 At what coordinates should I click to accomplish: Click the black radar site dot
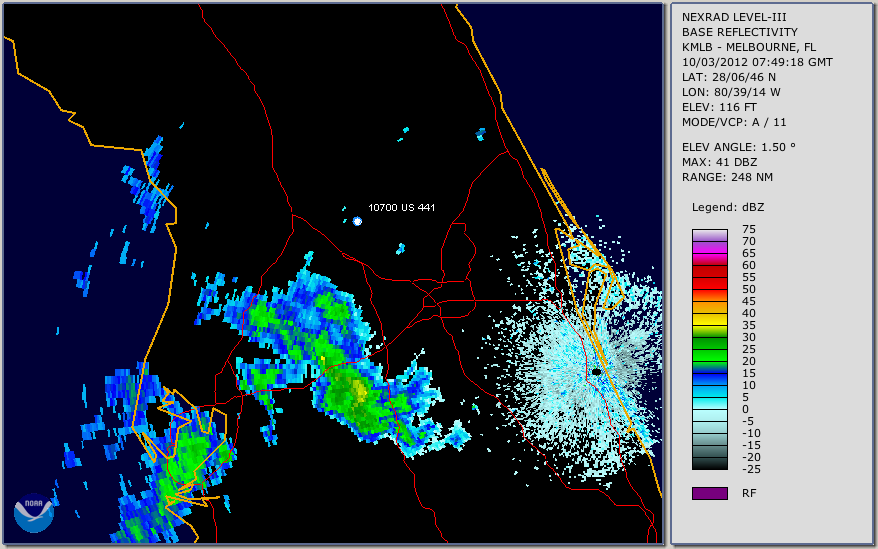tap(596, 372)
